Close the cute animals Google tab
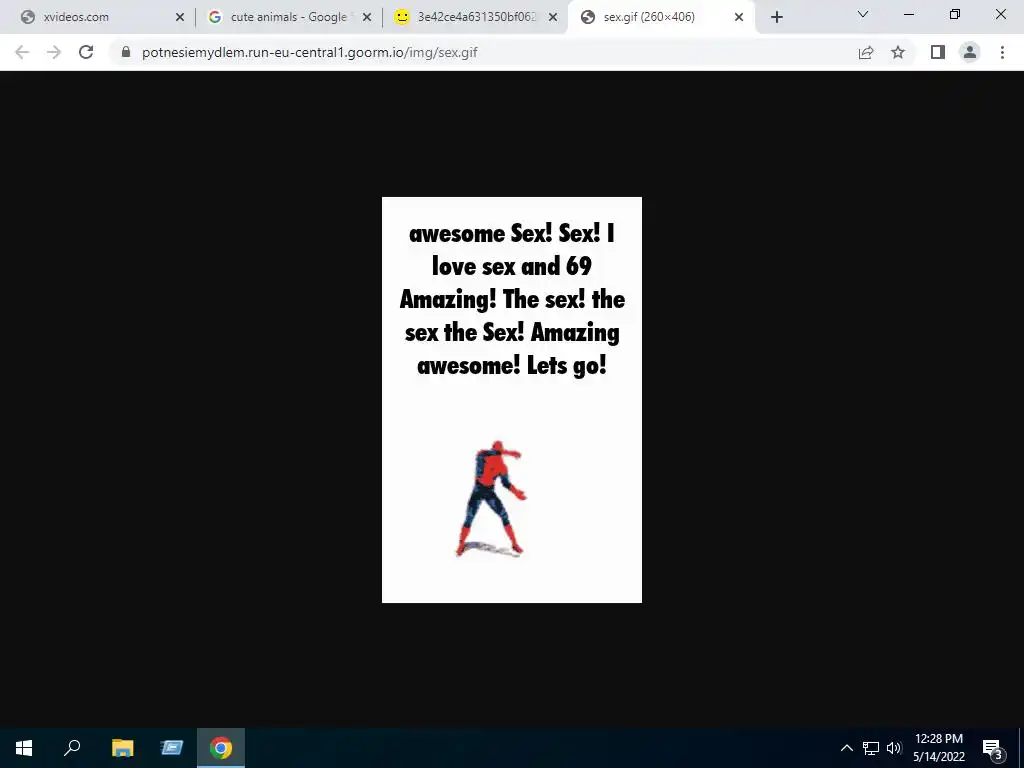Image resolution: width=1024 pixels, height=768 pixels. pos(367,17)
